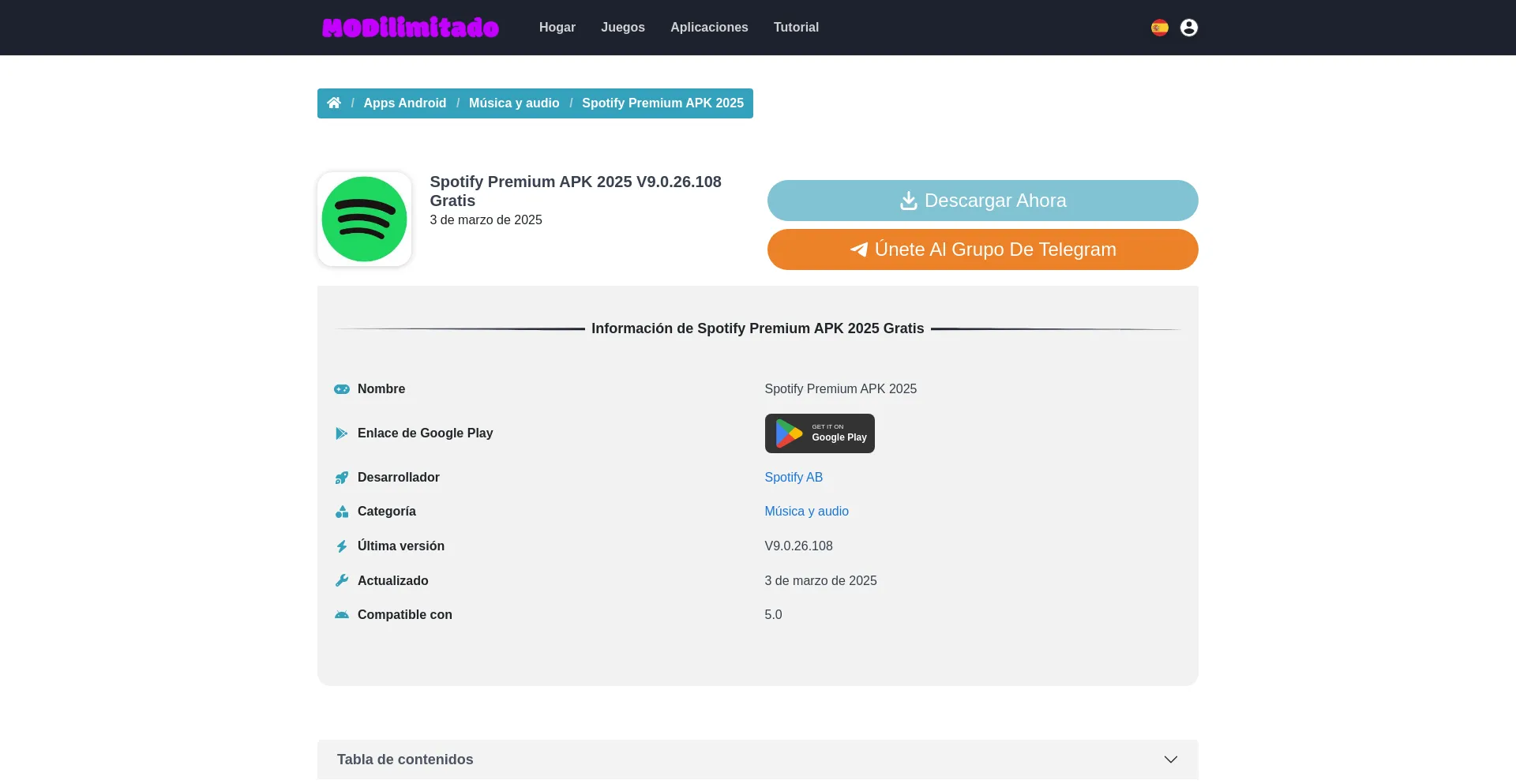Click the Actualizado label
The image size is (1516, 784).
393,581
